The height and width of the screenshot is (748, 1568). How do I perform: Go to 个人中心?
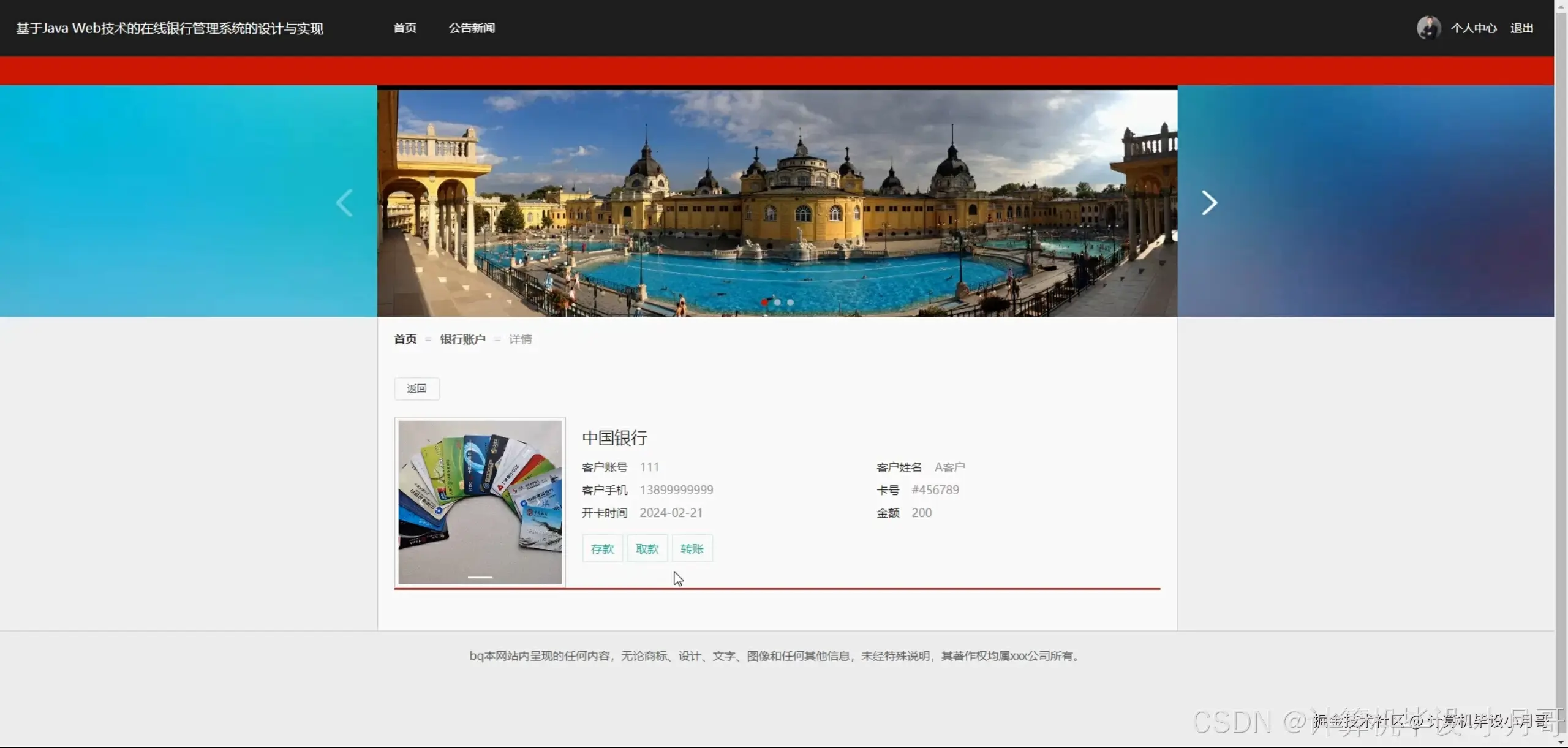tap(1473, 28)
